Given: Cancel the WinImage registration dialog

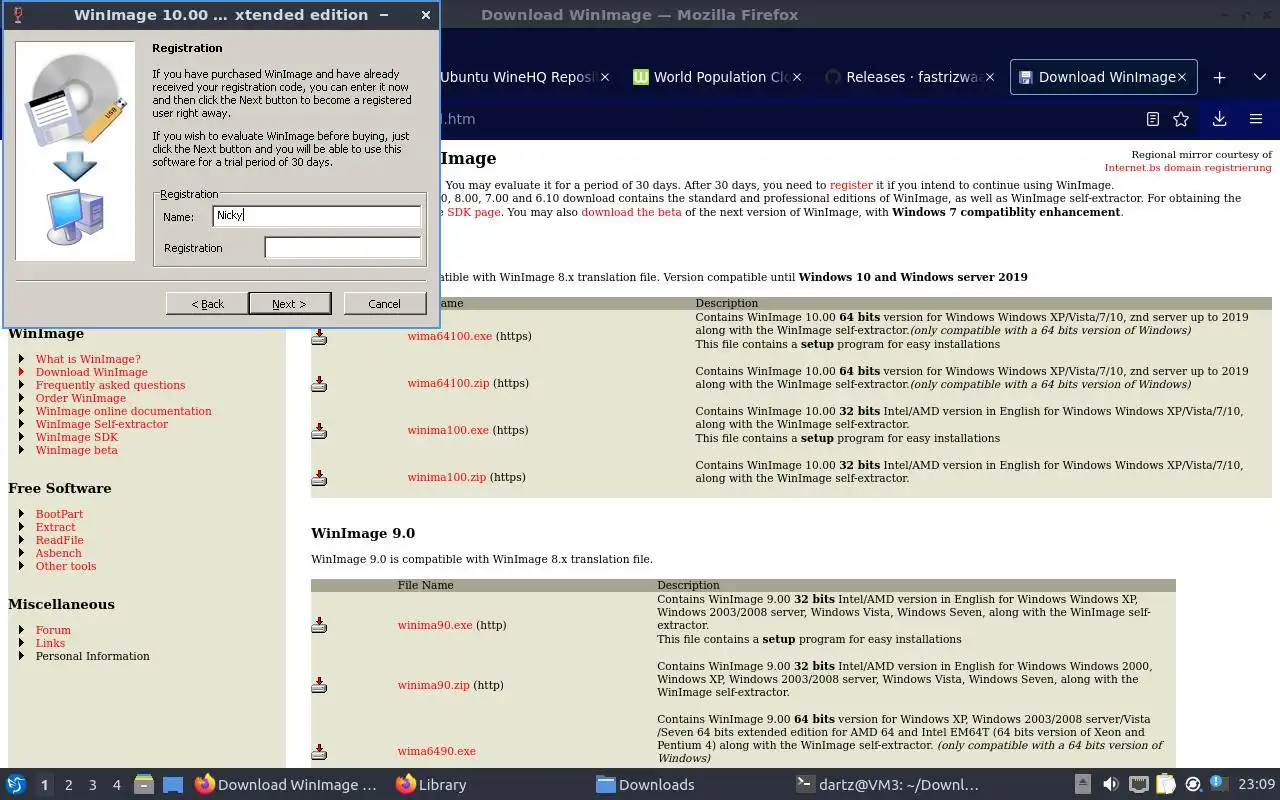Looking at the screenshot, I should coord(385,304).
